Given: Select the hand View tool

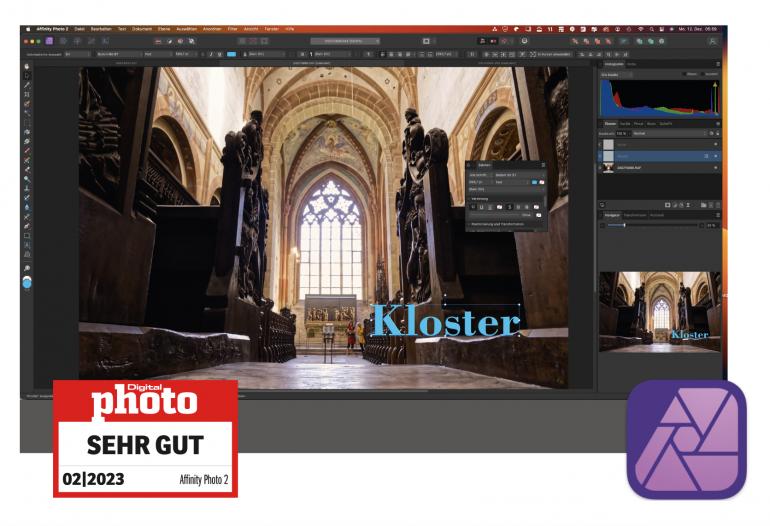Looking at the screenshot, I should 26,64.
